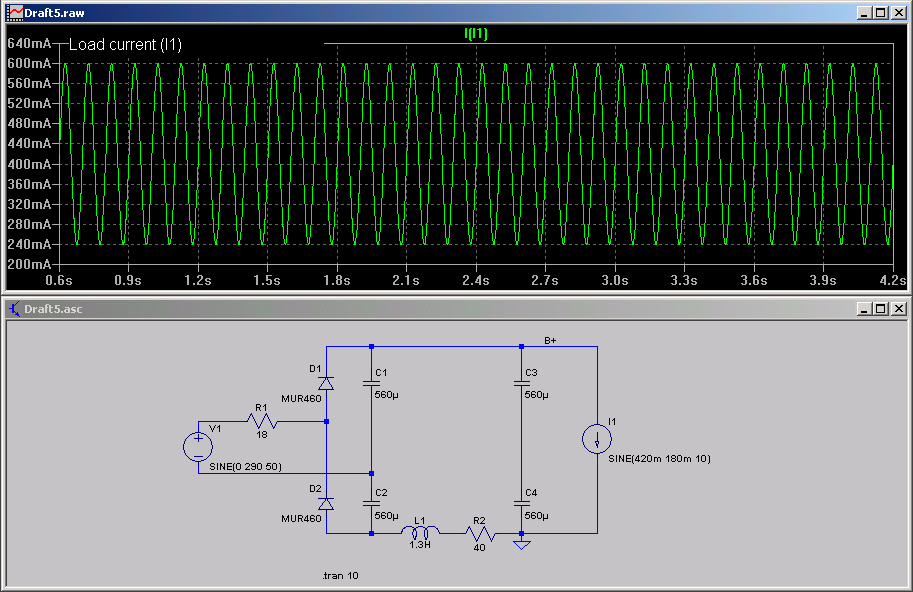The image size is (913, 592).
Task: Select capacitor C4 symbol
Action: coord(522,504)
